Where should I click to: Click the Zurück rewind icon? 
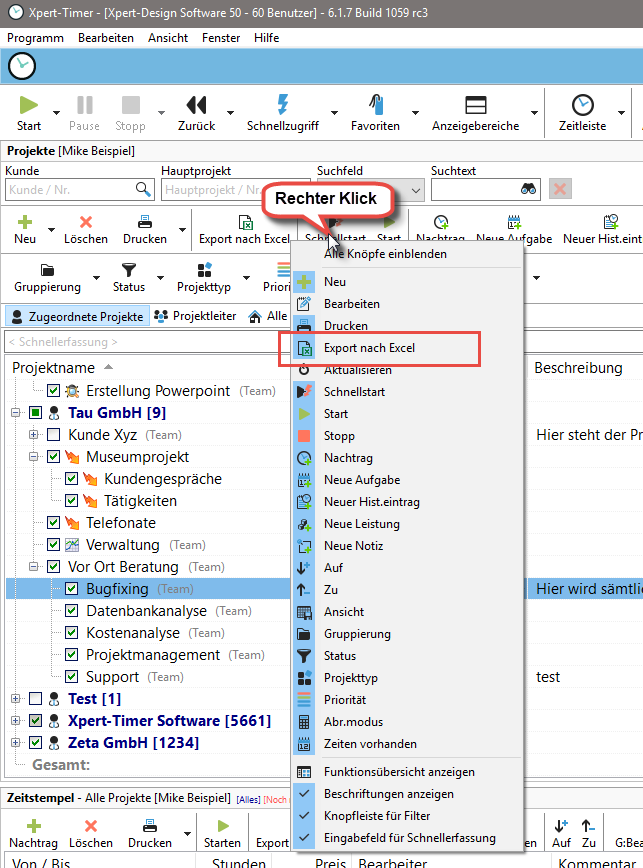pos(197,105)
